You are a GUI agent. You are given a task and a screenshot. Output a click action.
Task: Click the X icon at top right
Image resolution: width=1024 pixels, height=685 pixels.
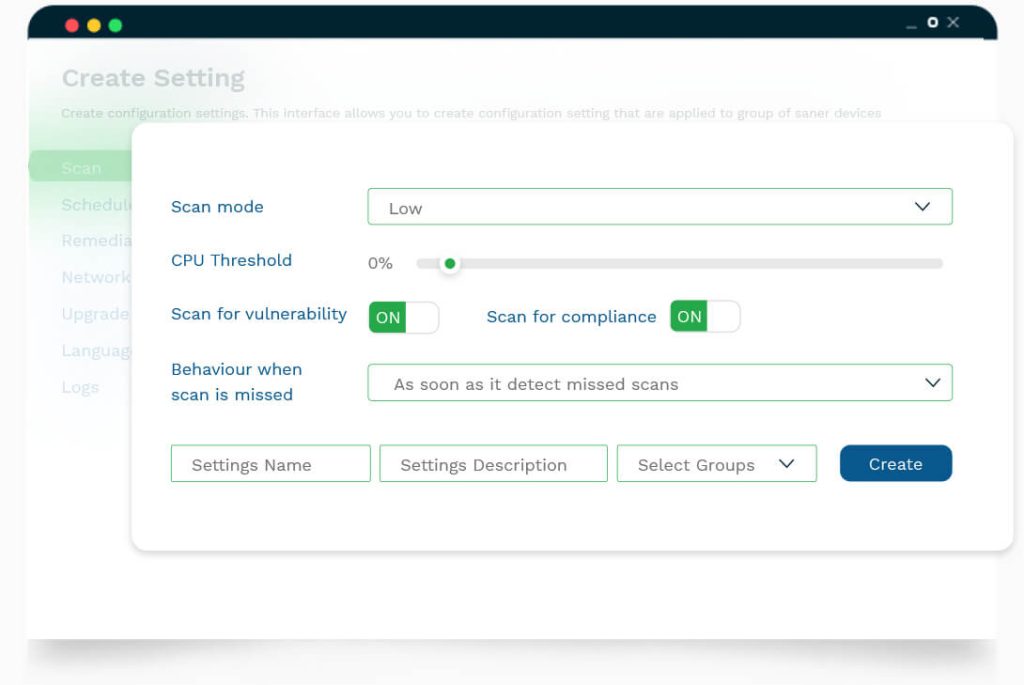(x=953, y=22)
